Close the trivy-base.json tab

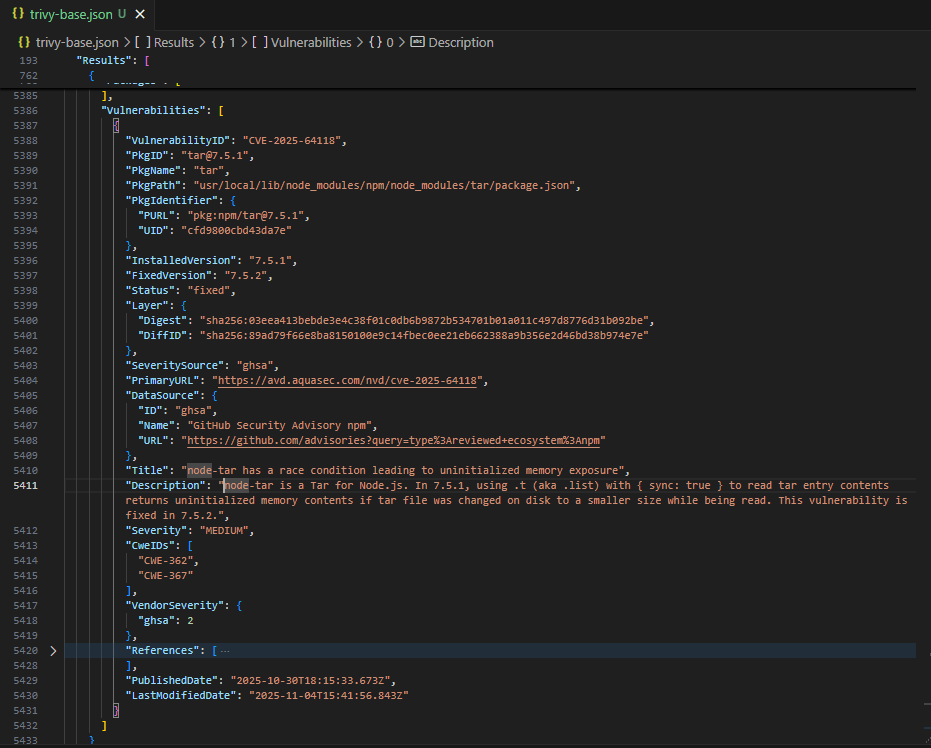tap(139, 14)
